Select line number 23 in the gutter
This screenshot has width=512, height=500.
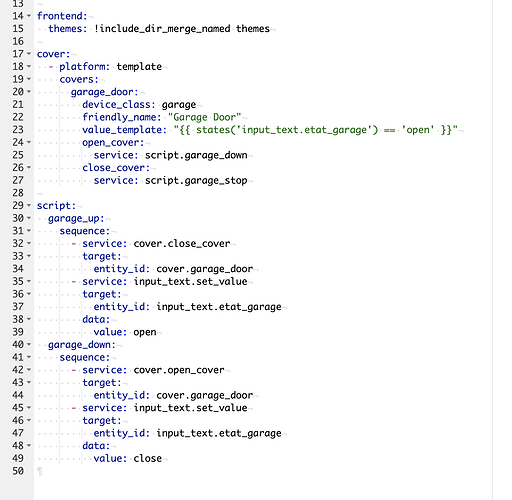coord(18,130)
